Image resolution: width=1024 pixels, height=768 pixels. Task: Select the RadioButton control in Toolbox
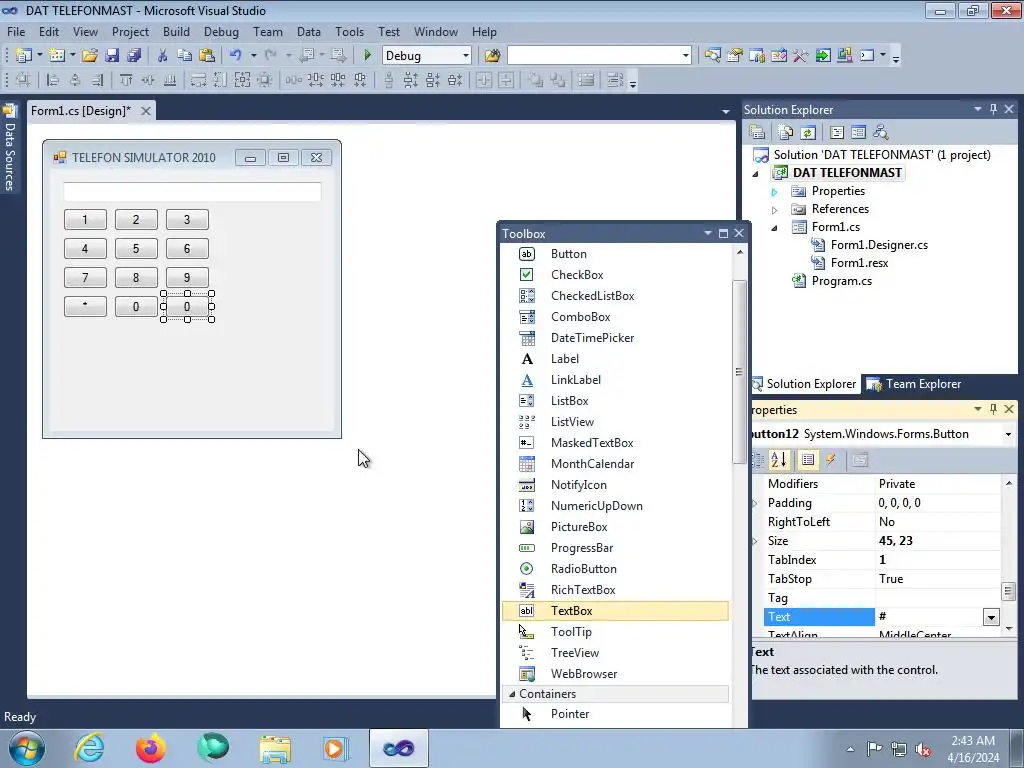(x=615, y=569)
